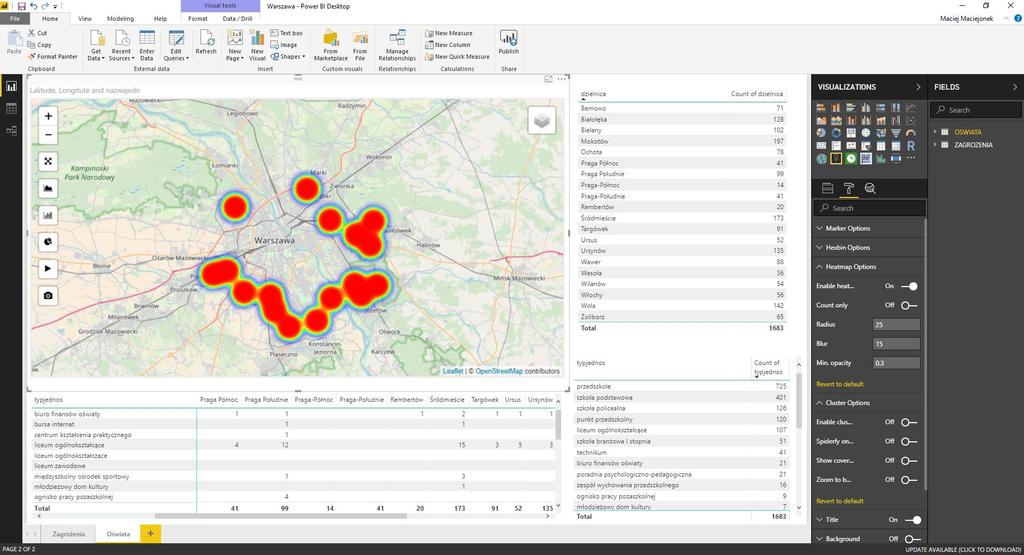Open the Analytics magnifier tab
Image resolution: width=1024 pixels, height=555 pixels.
click(x=870, y=189)
